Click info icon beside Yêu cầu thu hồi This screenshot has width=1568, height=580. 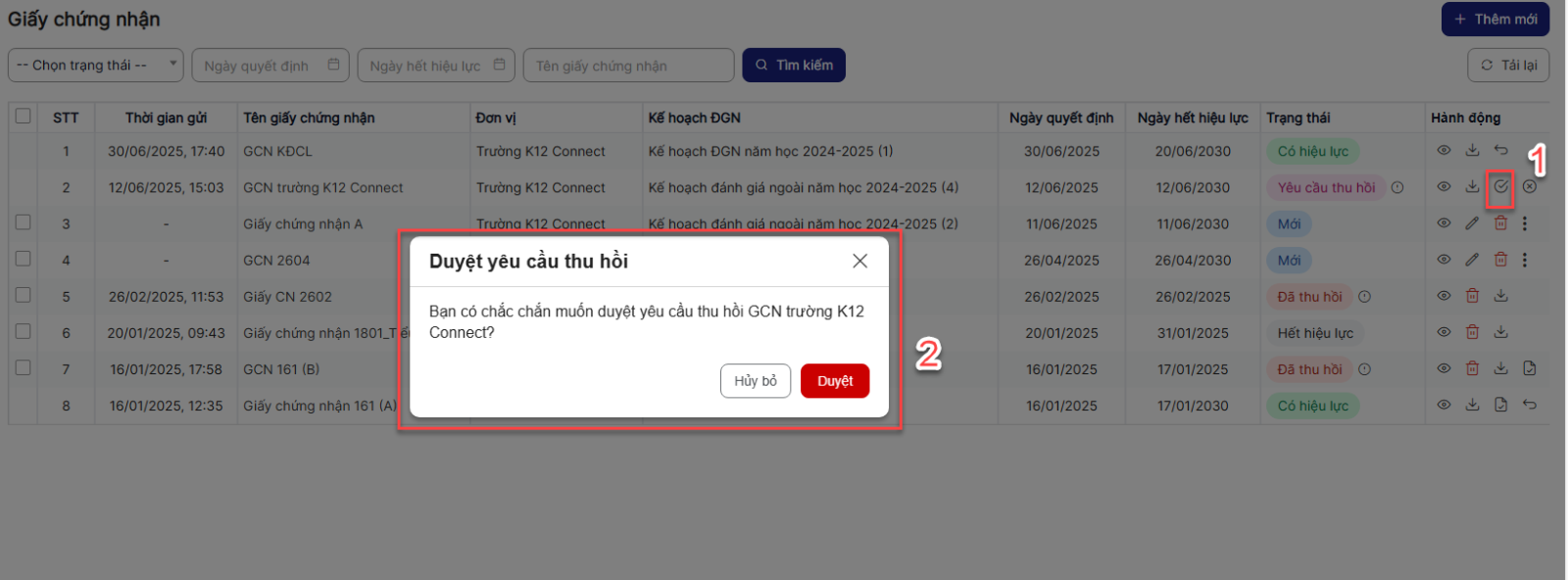(1397, 187)
